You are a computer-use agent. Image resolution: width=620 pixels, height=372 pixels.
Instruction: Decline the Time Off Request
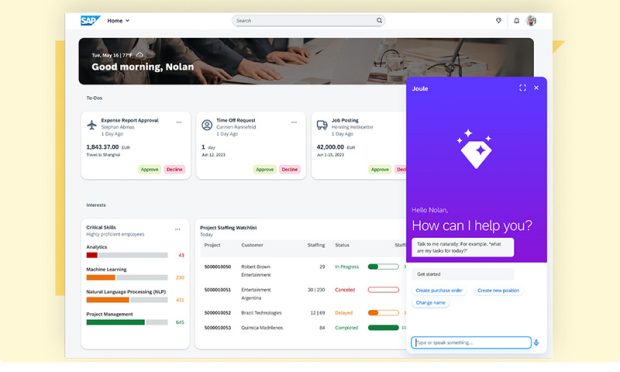pyautogui.click(x=290, y=169)
